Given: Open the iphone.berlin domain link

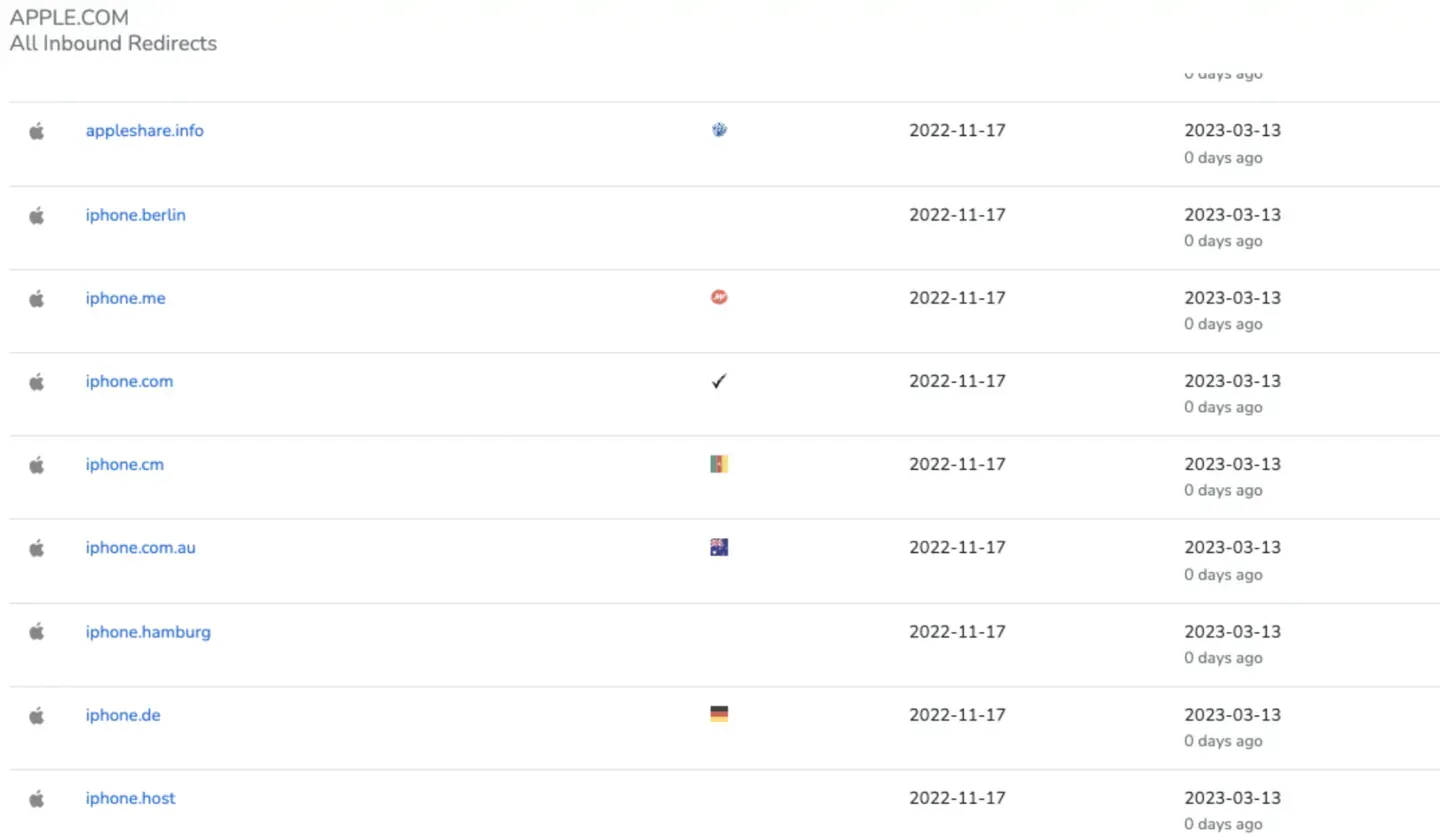Looking at the screenshot, I should point(135,215).
